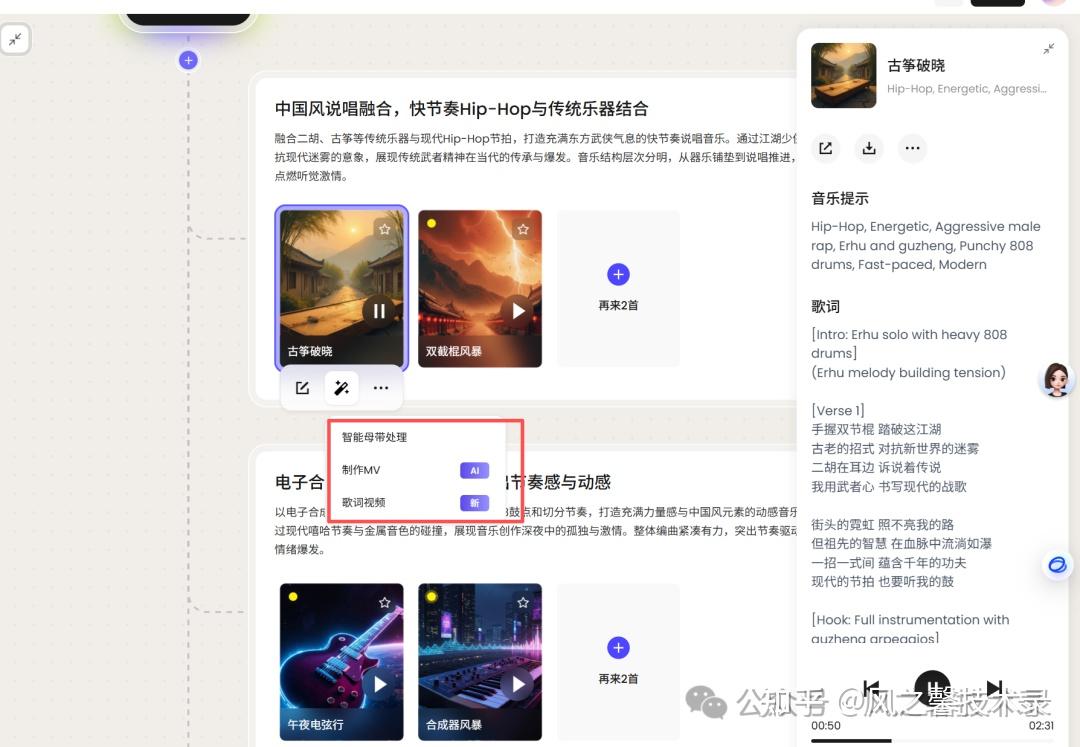Click the more options dots in the right panel
Screen dimensions: 1080x747
(x=912, y=148)
